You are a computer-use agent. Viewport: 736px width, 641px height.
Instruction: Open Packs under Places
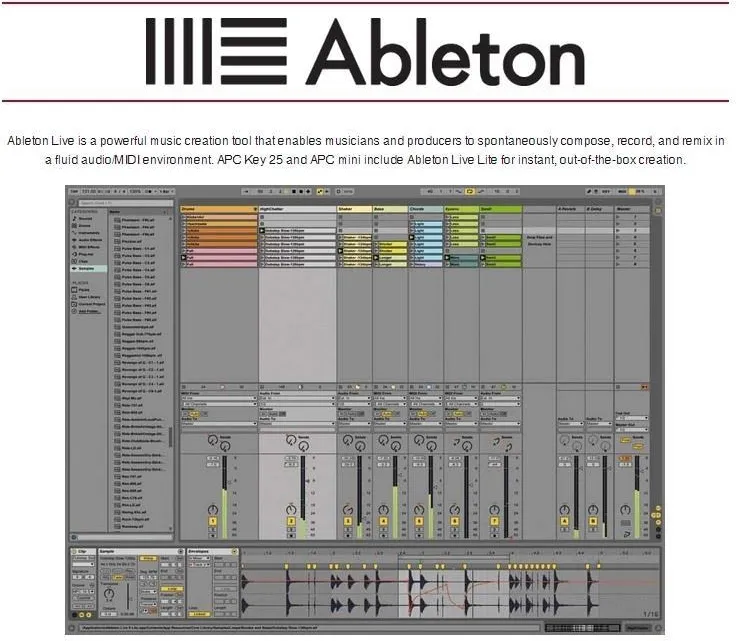84,290
